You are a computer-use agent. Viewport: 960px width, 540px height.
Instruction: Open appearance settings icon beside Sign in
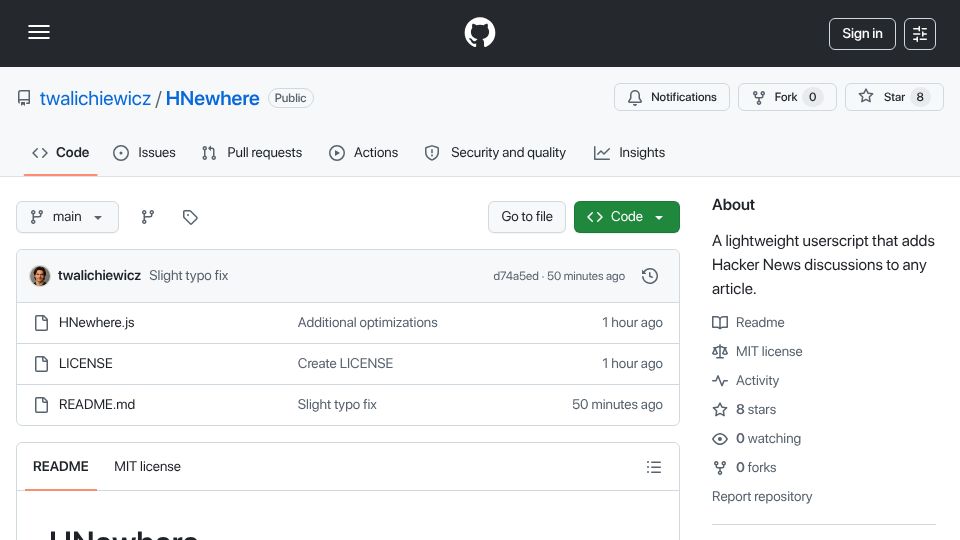point(920,34)
